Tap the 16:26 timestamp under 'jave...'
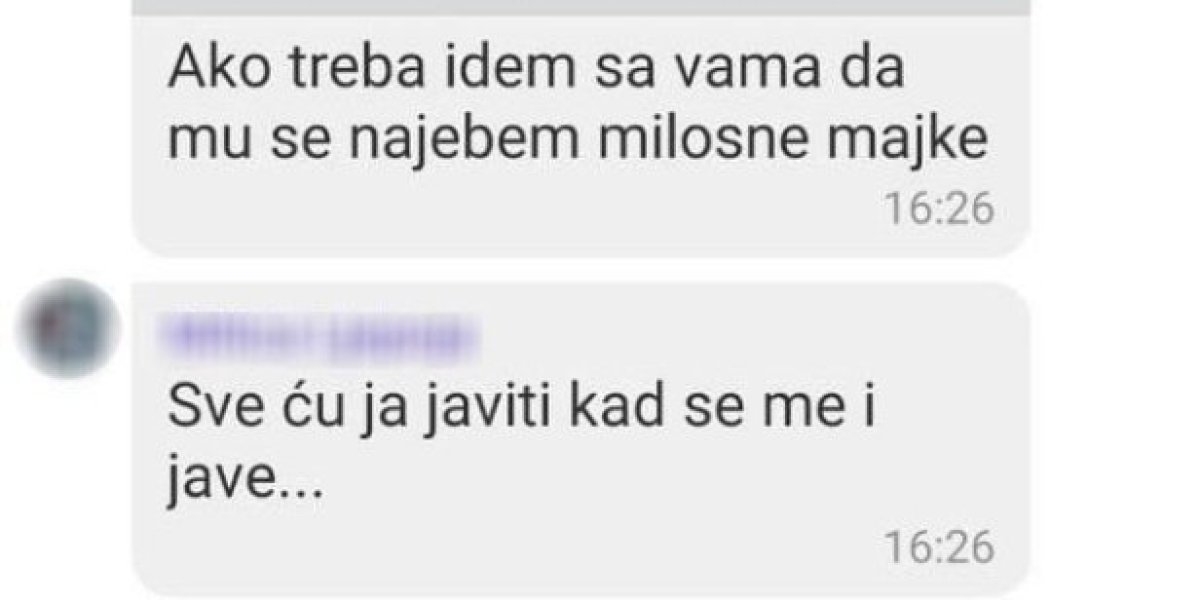 [x=940, y=548]
